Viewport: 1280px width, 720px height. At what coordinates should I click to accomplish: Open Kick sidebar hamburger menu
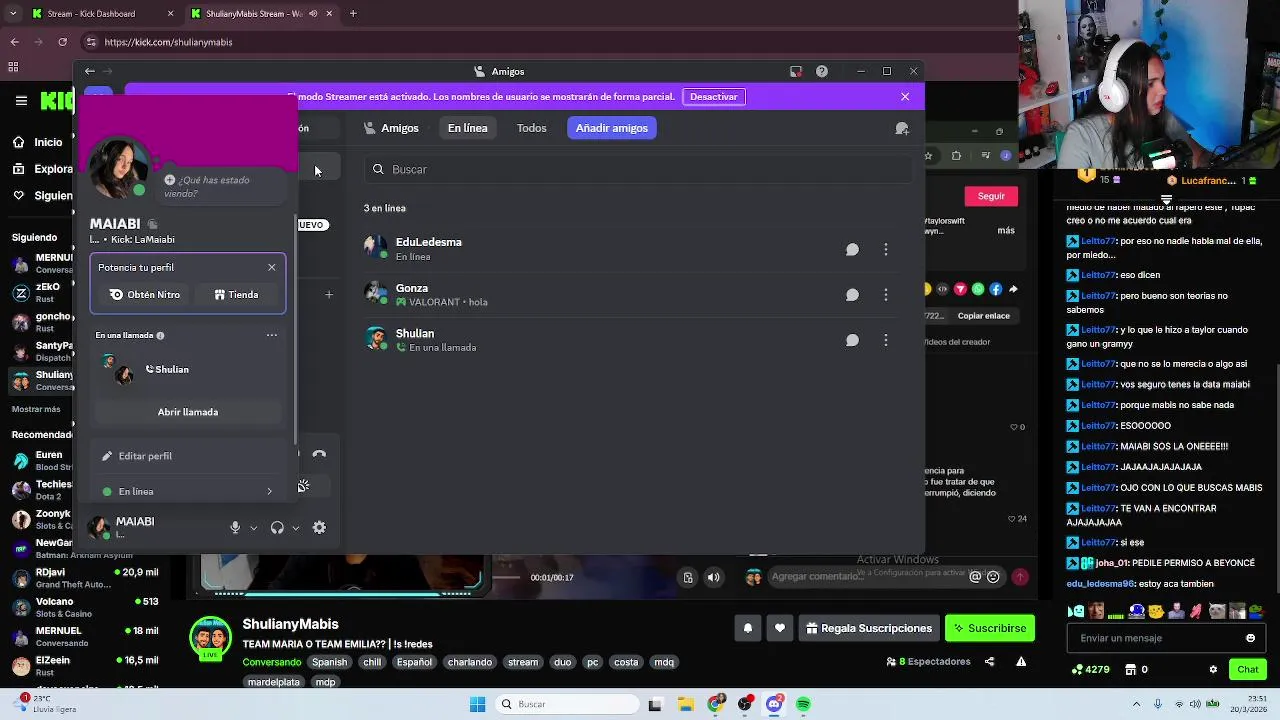click(x=21, y=101)
